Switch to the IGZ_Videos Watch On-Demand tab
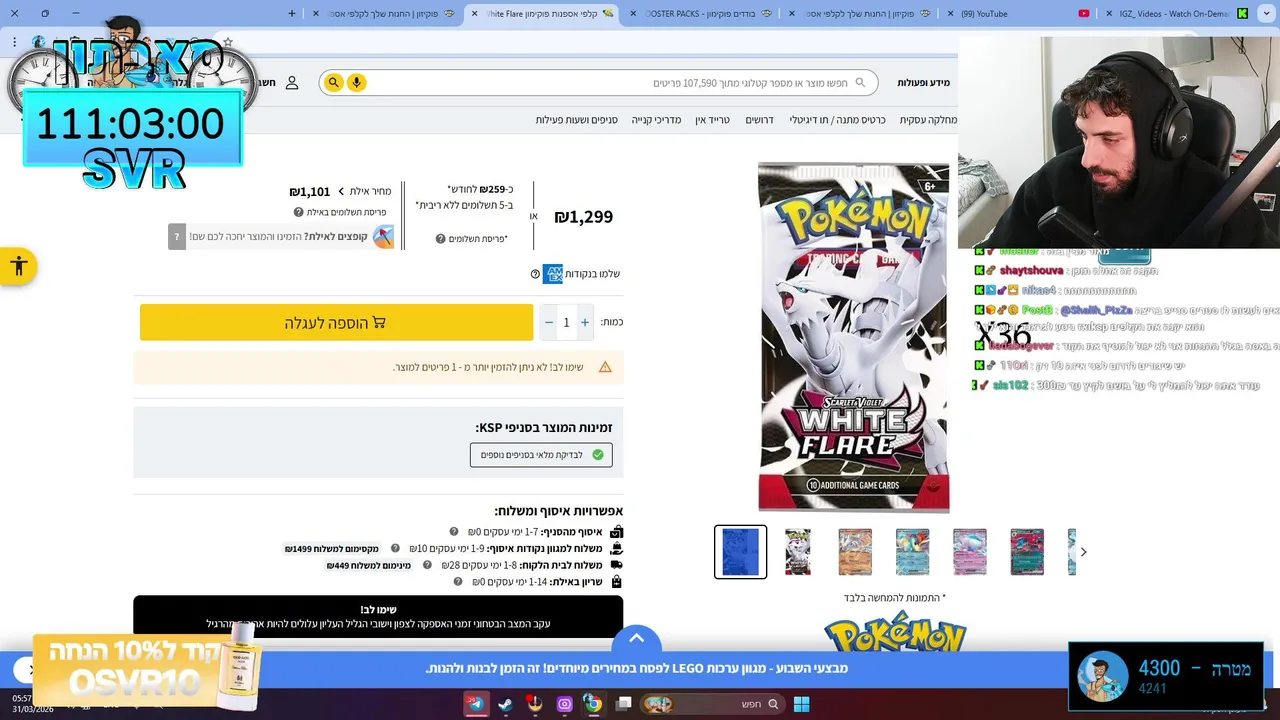1280x720 pixels. pos(1178,14)
